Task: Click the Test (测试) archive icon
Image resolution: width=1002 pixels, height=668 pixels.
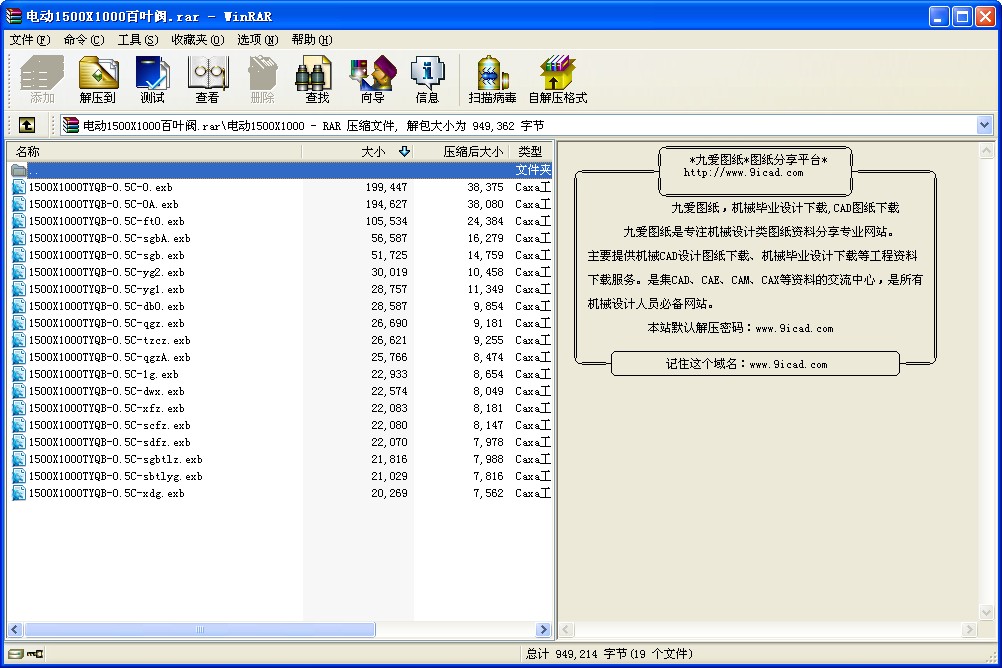Action: point(153,80)
